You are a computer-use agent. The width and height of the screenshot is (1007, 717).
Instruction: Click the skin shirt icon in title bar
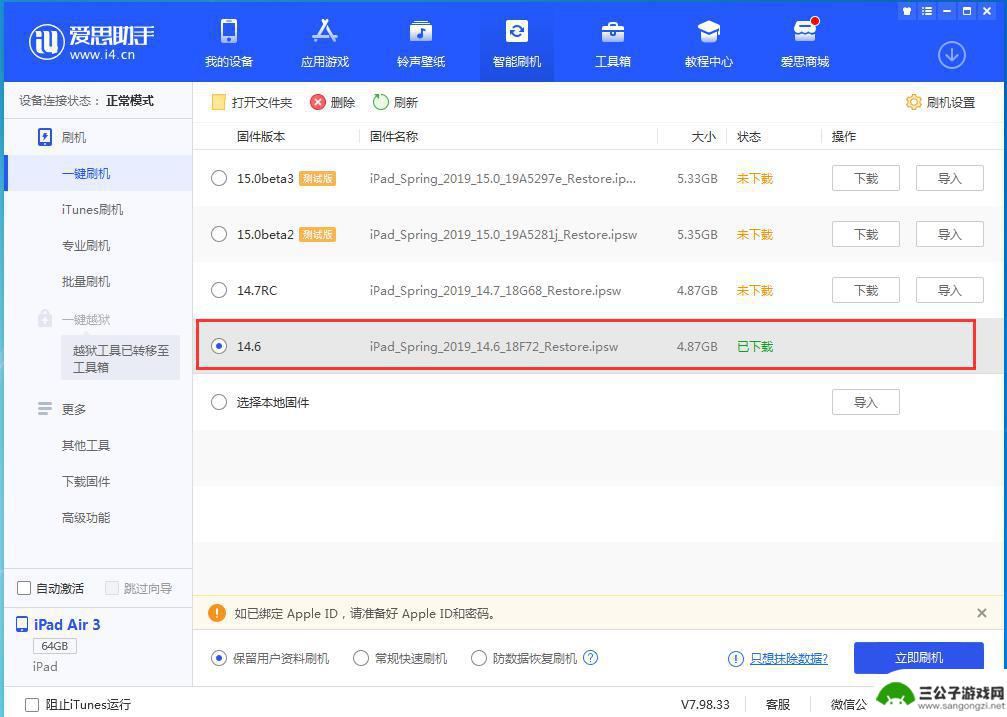pyautogui.click(x=907, y=11)
